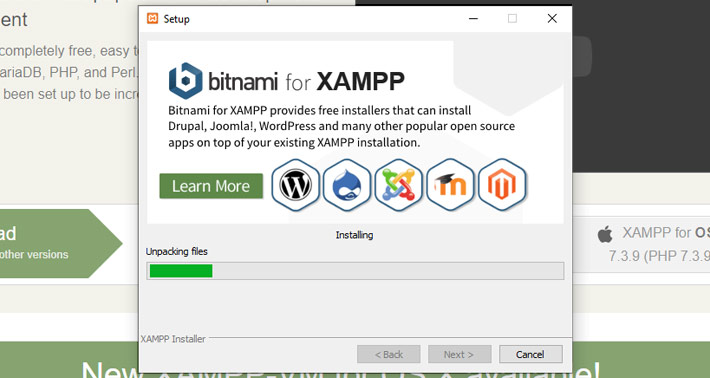Select the Drupal hexagon icon
710x378 pixels.
[347, 185]
